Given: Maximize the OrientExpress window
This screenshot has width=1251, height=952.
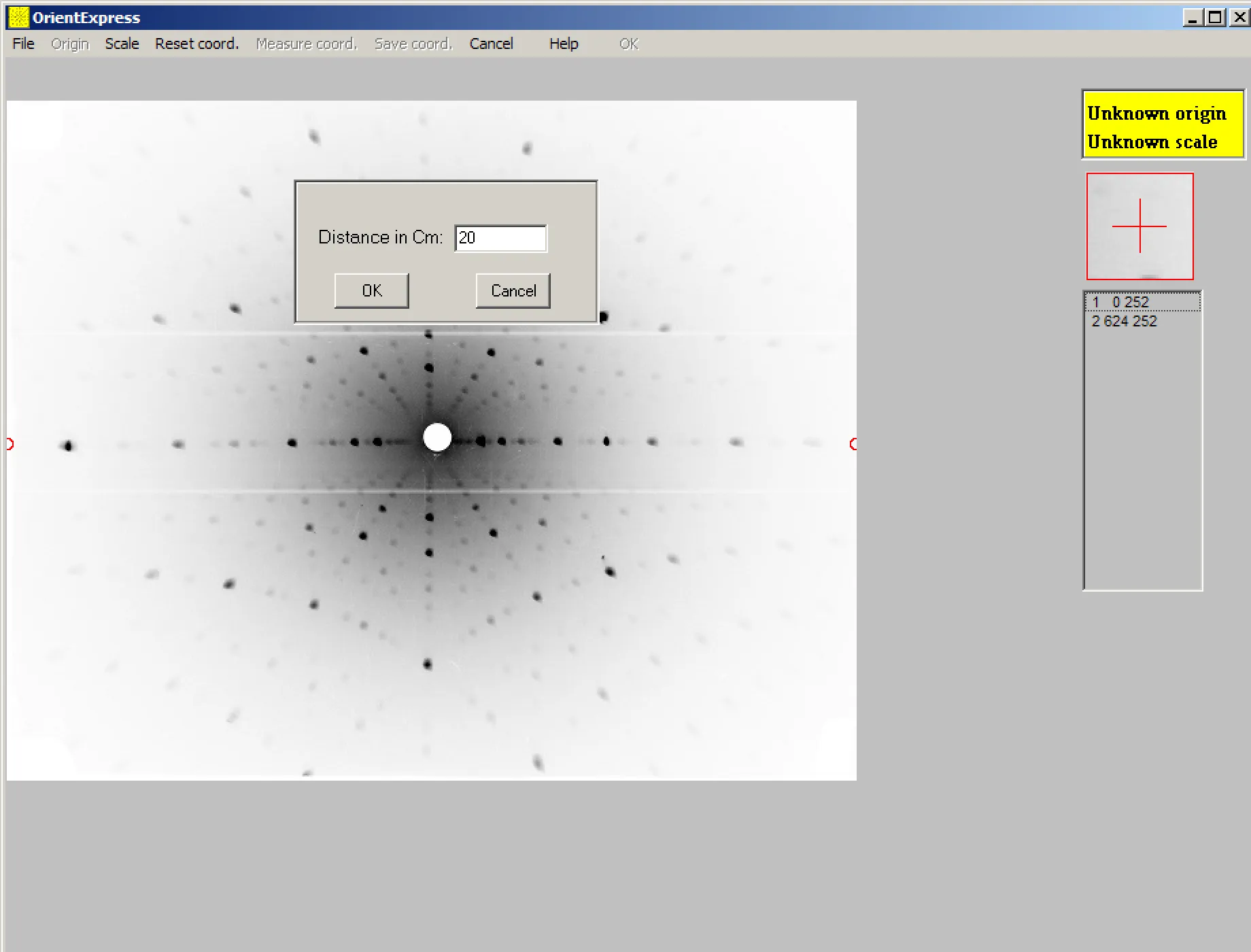Looking at the screenshot, I should [1215, 18].
